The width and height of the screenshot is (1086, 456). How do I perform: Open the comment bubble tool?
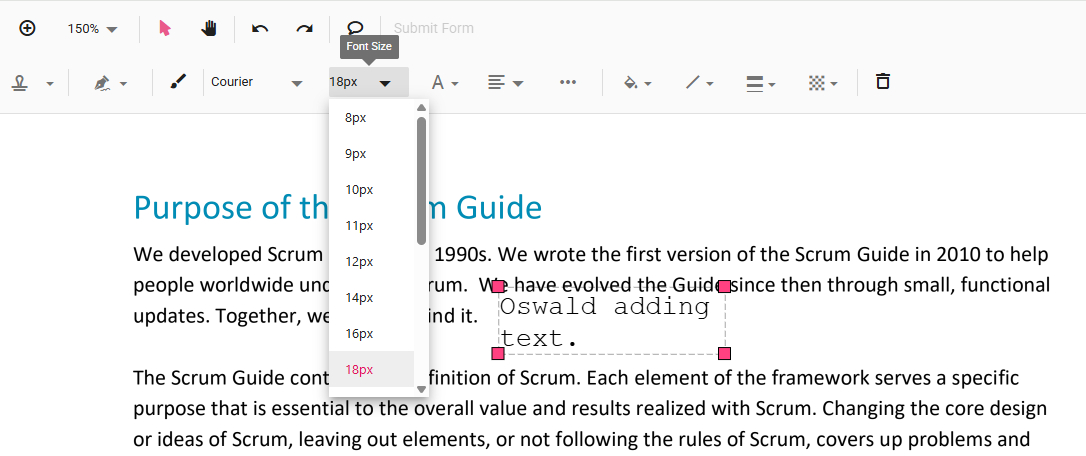(x=355, y=28)
